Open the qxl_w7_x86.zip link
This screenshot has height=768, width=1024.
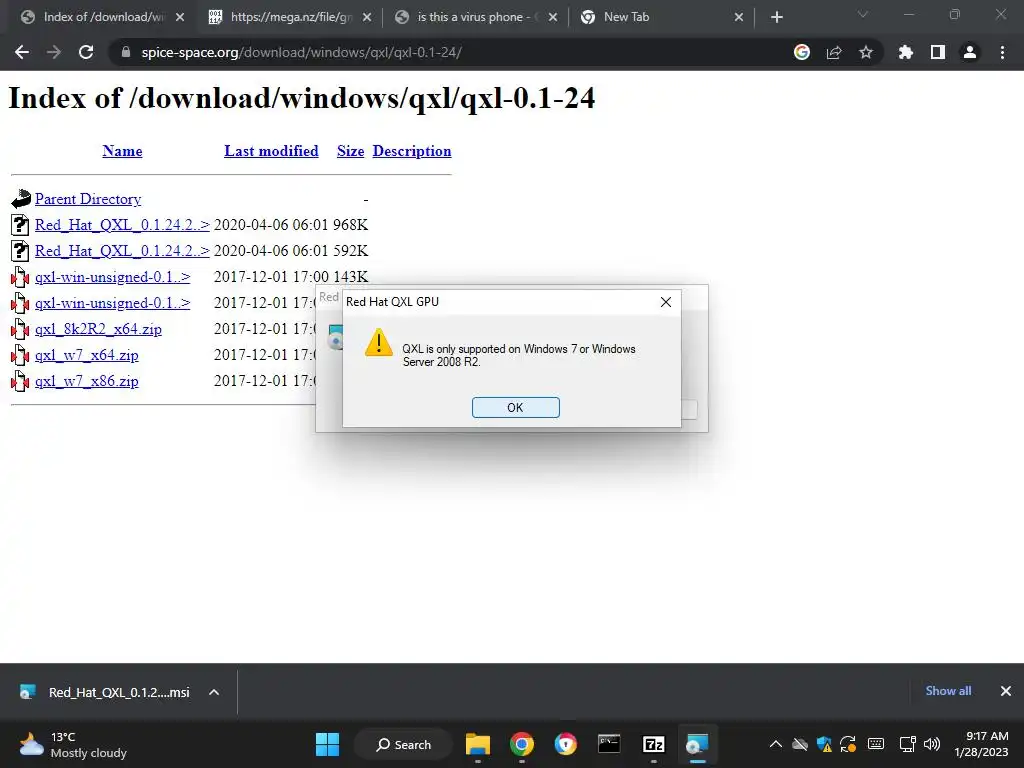pyautogui.click(x=86, y=381)
